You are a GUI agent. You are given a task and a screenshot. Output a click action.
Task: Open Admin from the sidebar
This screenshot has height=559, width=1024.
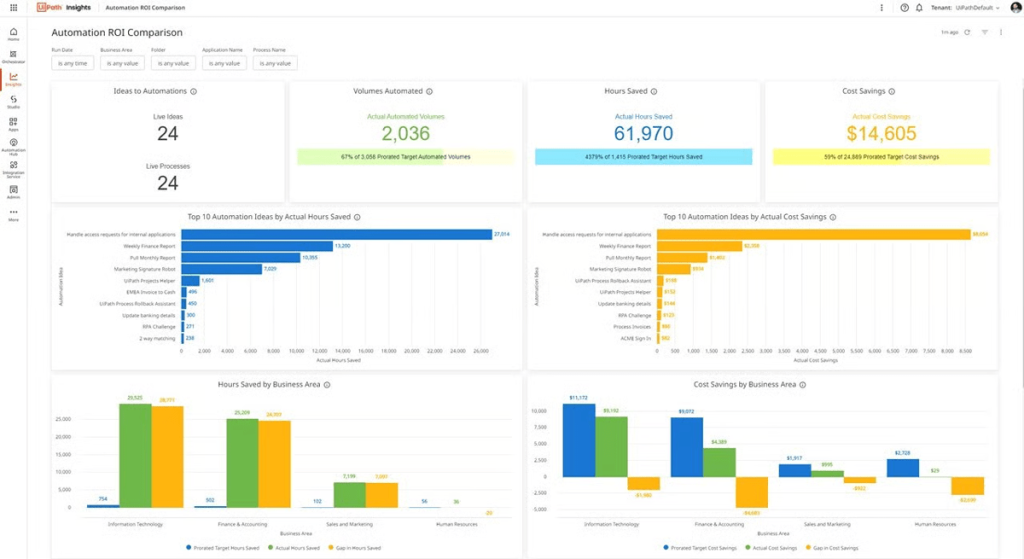pos(13,192)
